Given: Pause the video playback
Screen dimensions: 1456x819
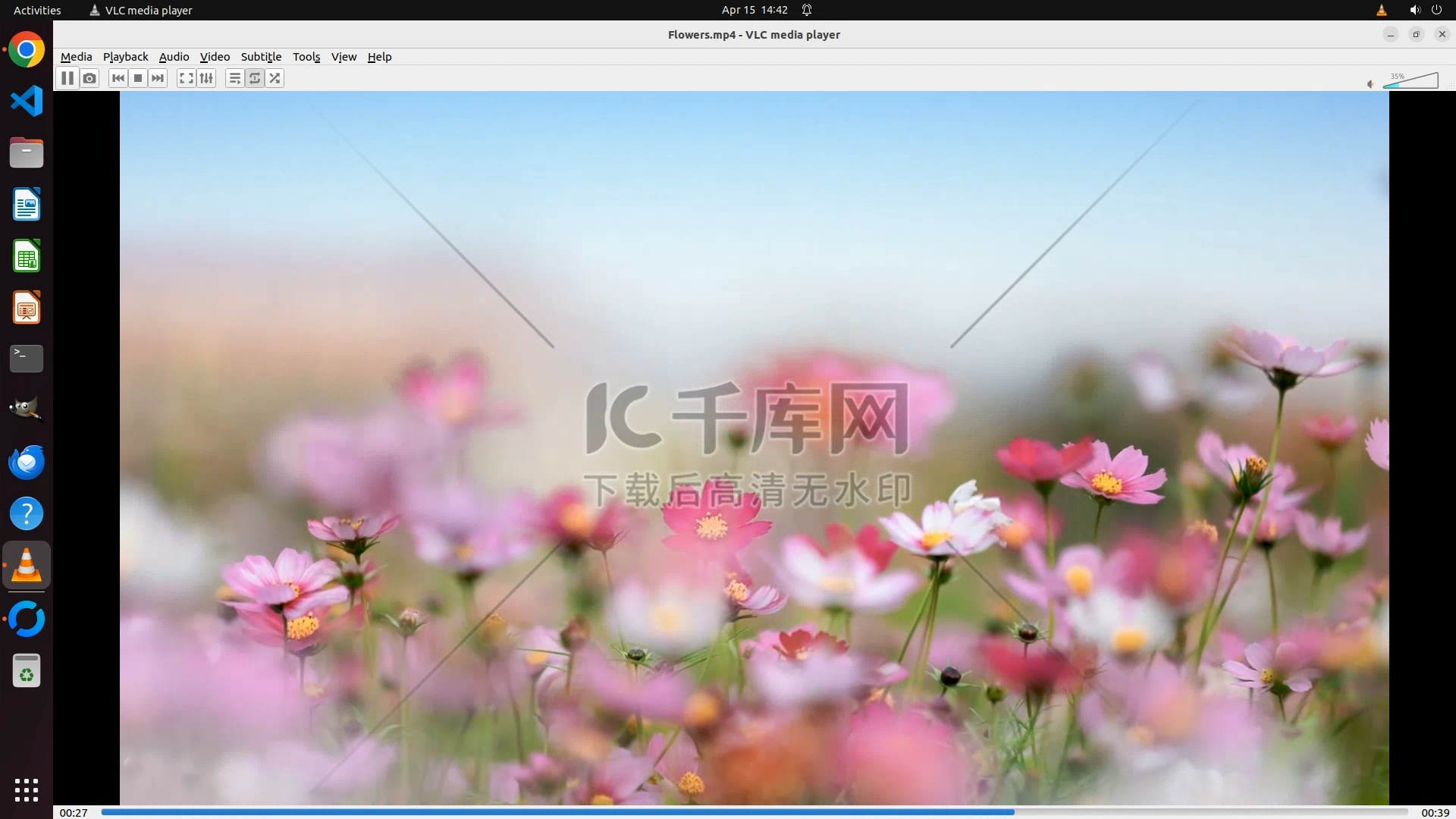Looking at the screenshot, I should click(67, 78).
